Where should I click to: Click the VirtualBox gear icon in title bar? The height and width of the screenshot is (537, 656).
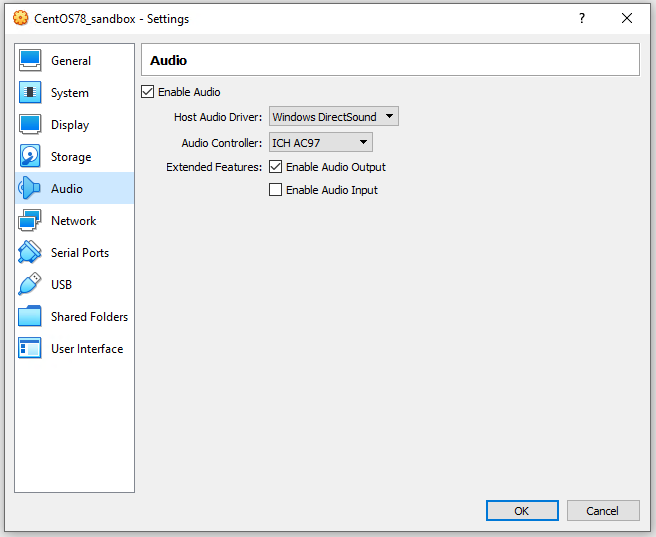pos(20,19)
